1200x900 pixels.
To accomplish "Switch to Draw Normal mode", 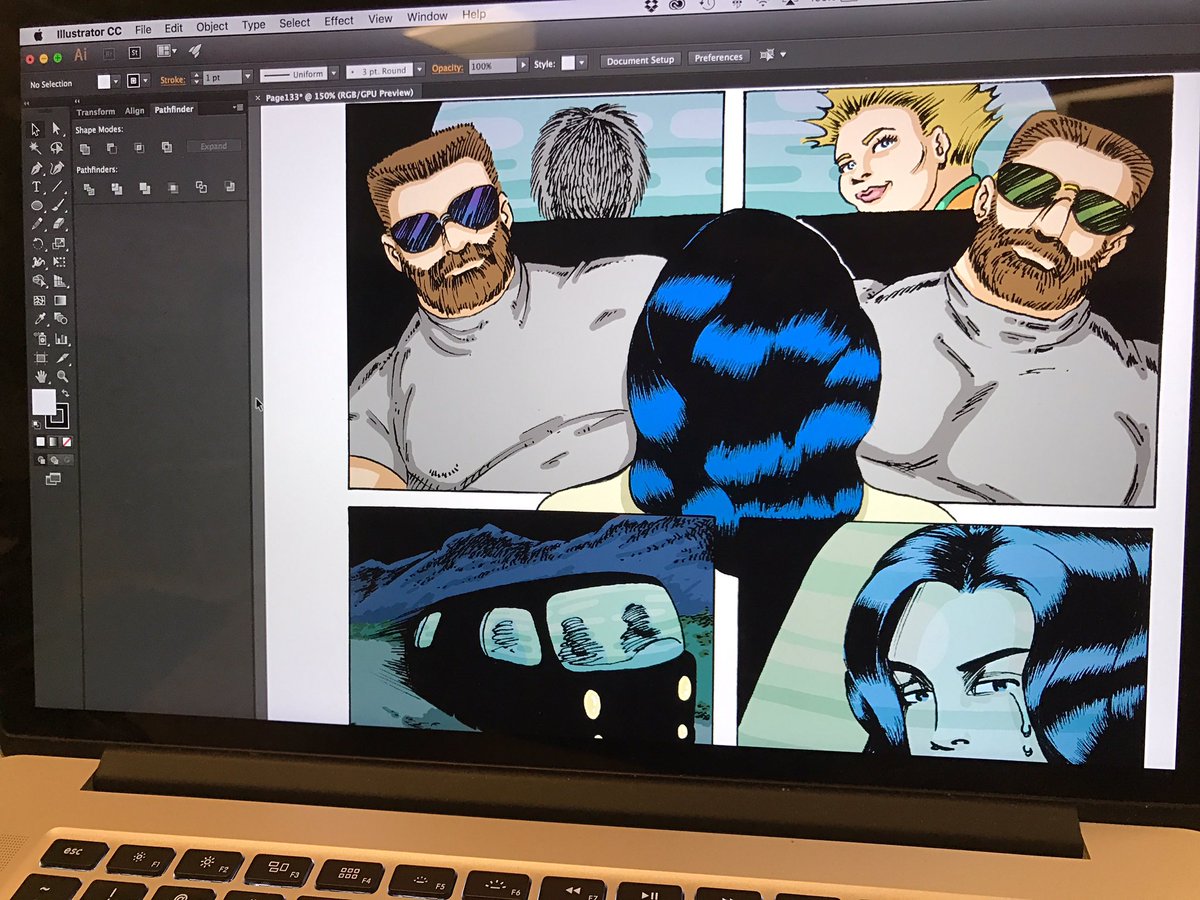I will (x=41, y=460).
